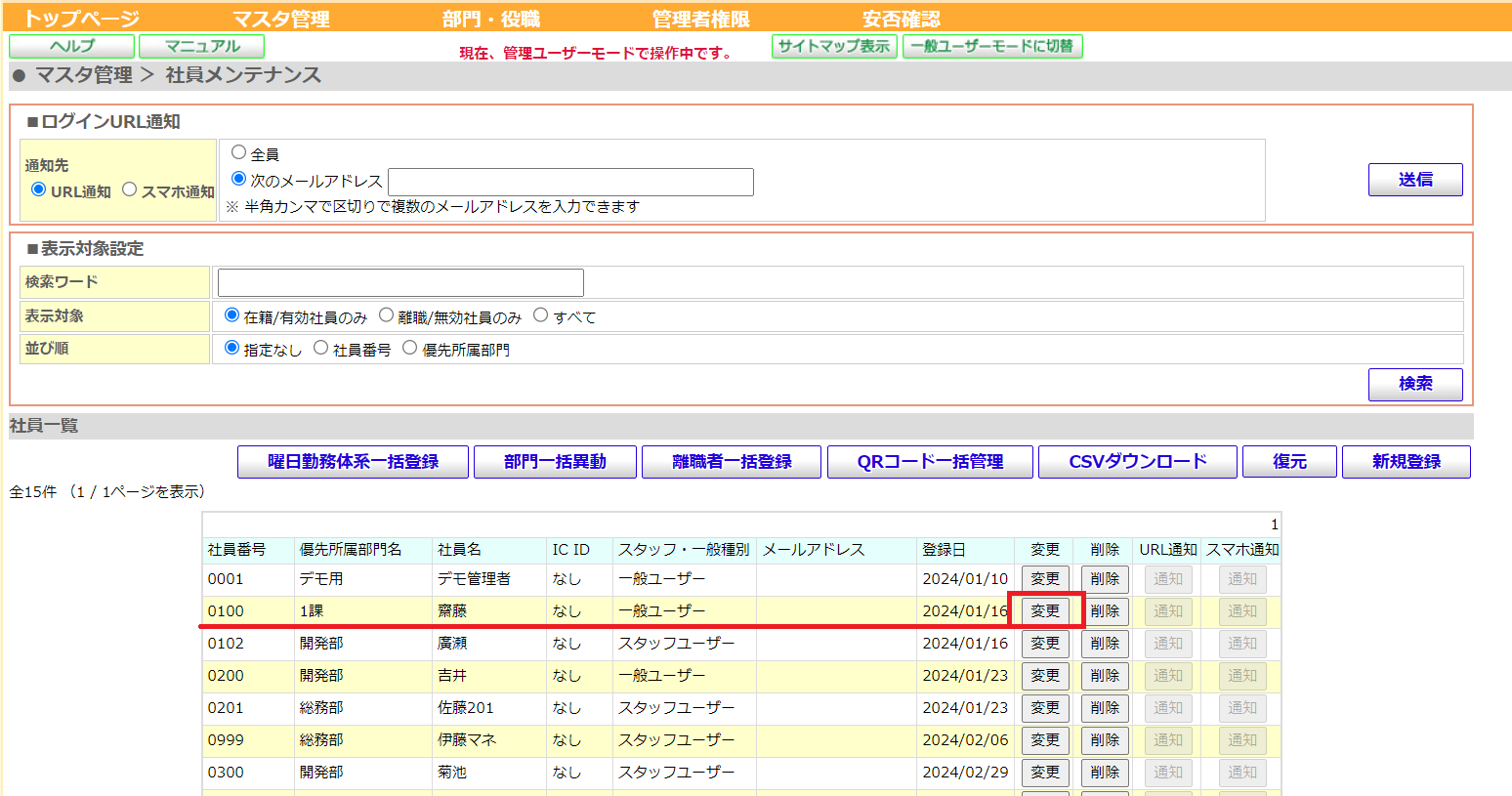
Task: Select the URL通知 radio option
Action: coord(39,189)
